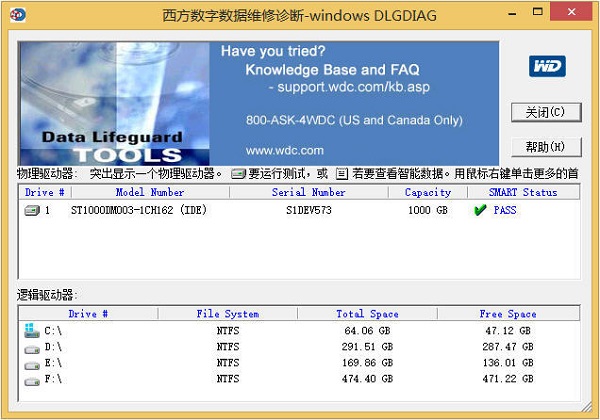Viewport: 600px width, 420px height.
Task: Select the E:\ drive icon
Action: (32, 362)
